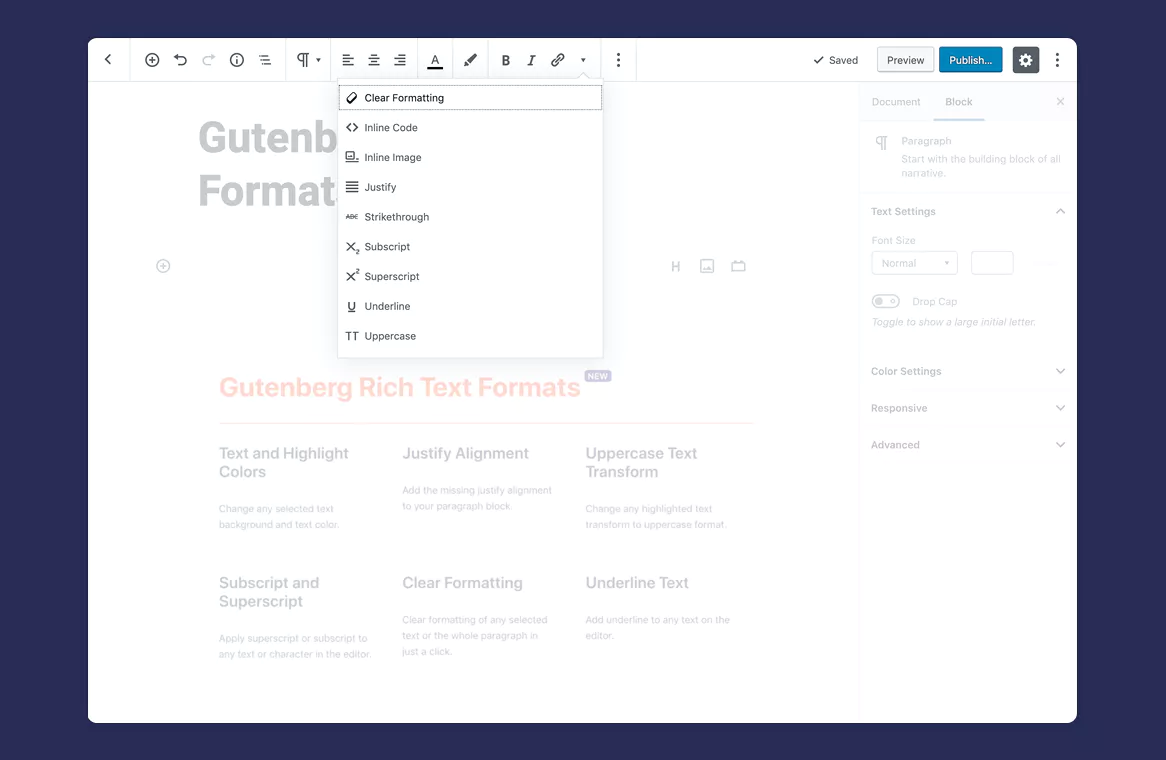Toggle the settings gear sidebar button
Screen dimensions: 1166x760
(x=1025, y=60)
